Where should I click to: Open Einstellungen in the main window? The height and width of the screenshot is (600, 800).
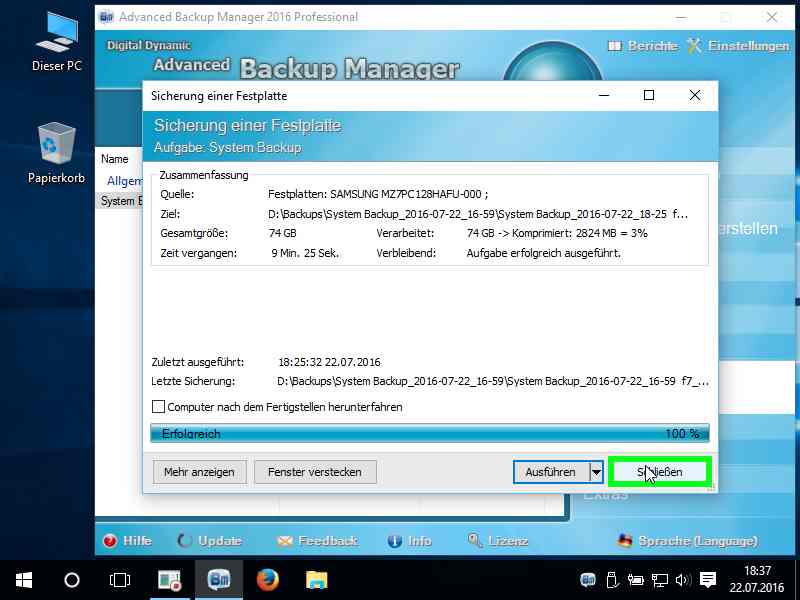click(738, 46)
